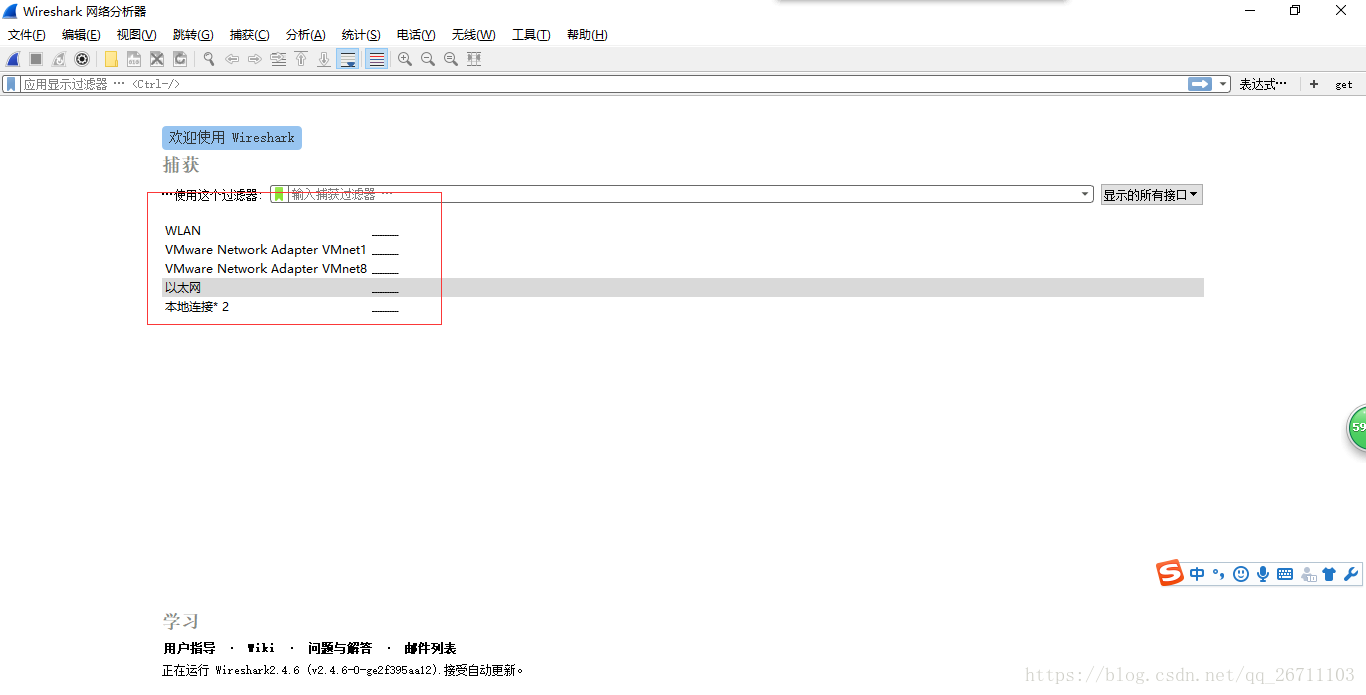Image resolution: width=1366 pixels, height=695 pixels.
Task: Click the capture filter bookmark icon
Action: [x=279, y=194]
